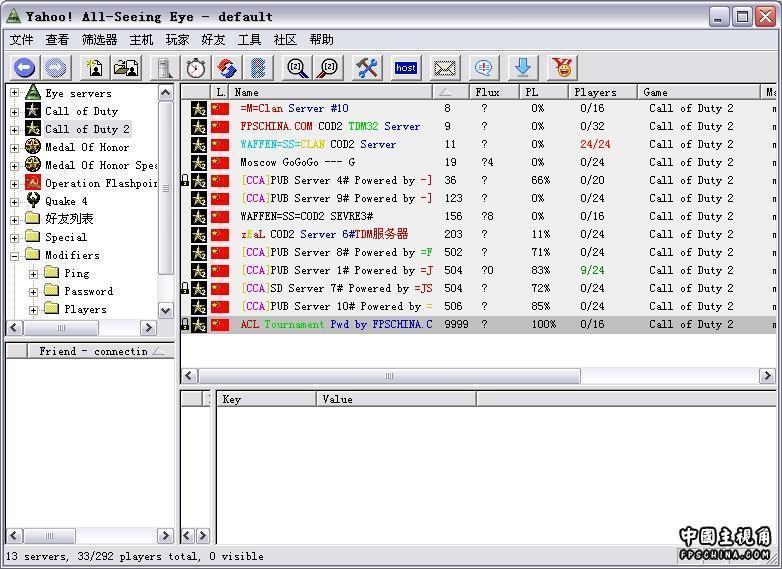Open the 玩家 menu
Viewport: 782px width, 569px height.
(177, 39)
